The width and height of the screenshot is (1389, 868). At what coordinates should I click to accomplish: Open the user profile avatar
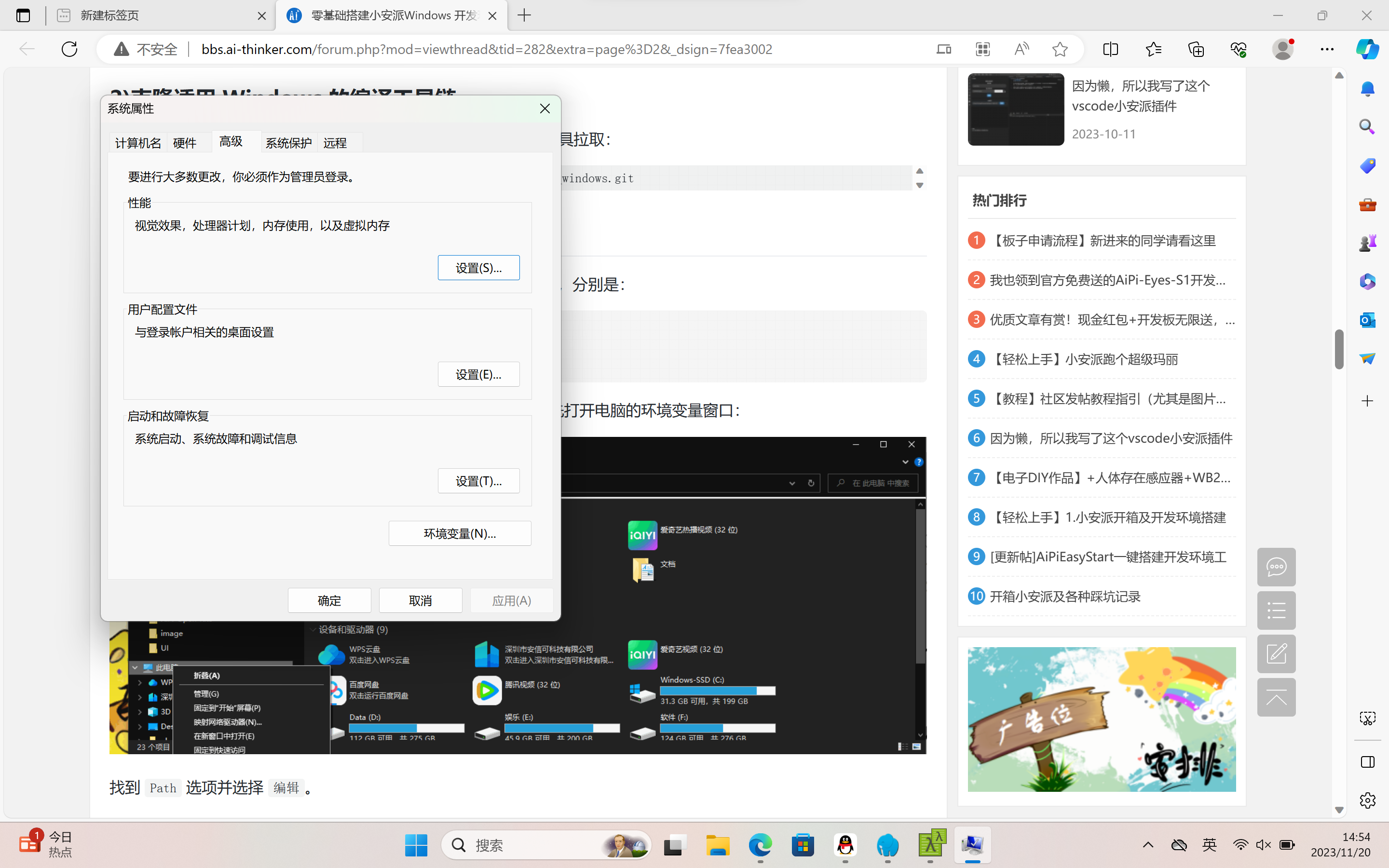point(1283,49)
